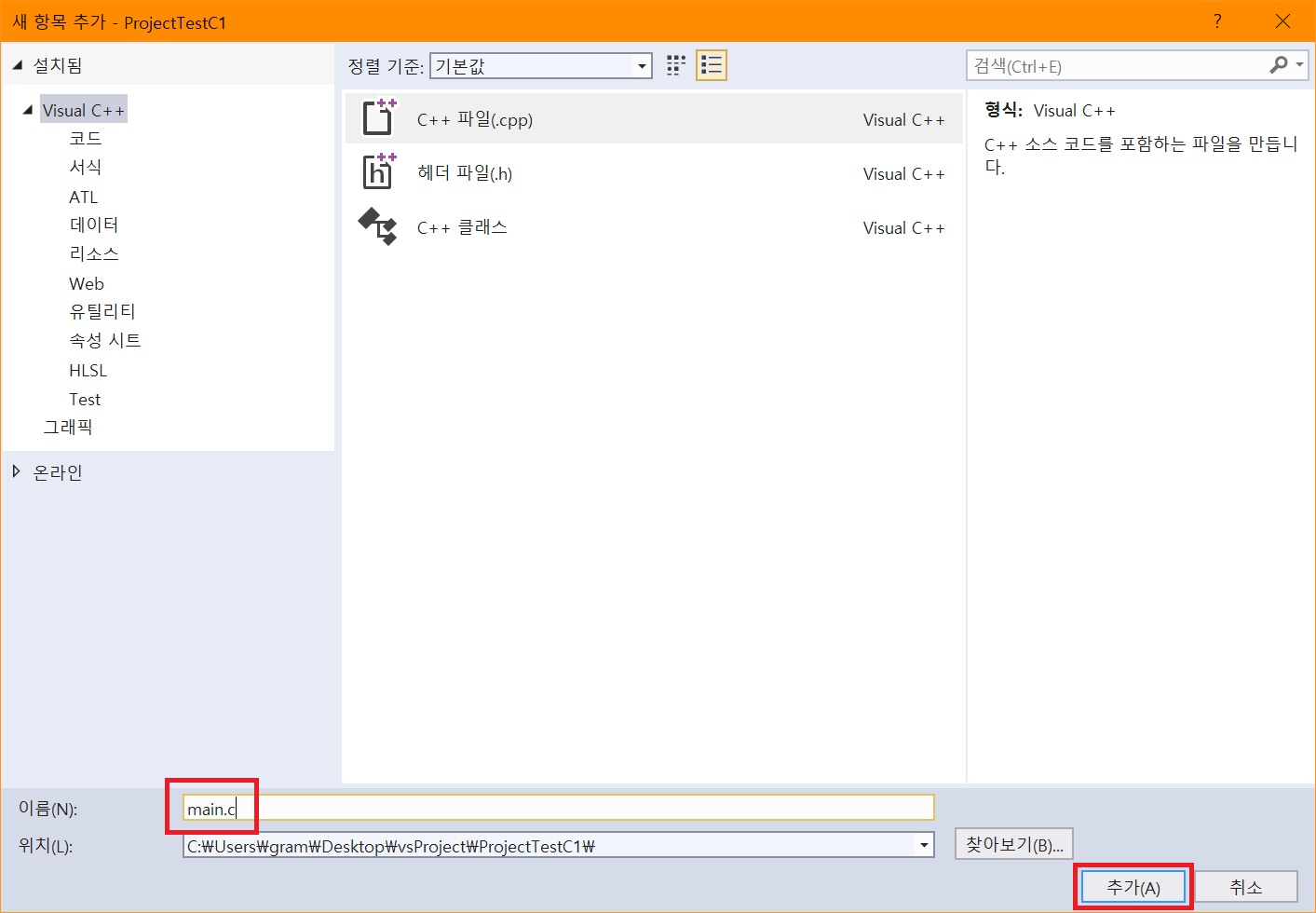Select the C++ 클래스 template icon

(378, 226)
